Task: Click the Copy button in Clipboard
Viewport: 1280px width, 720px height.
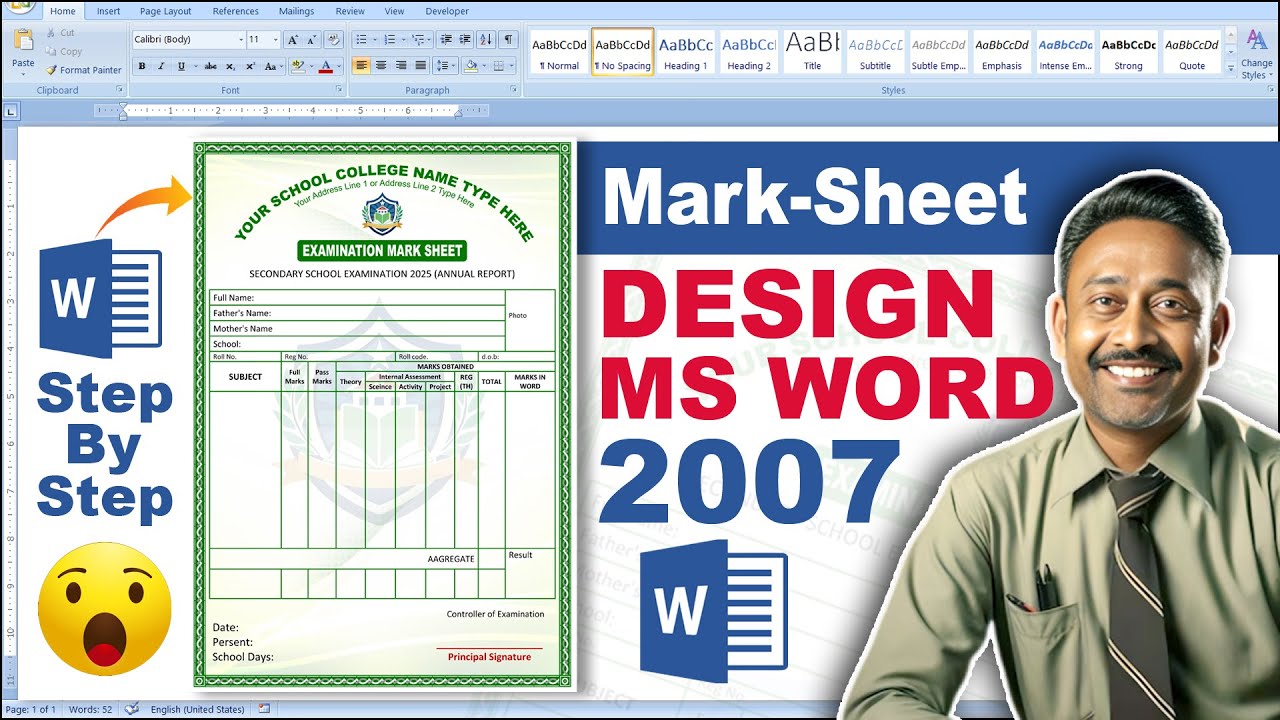Action: coord(63,51)
